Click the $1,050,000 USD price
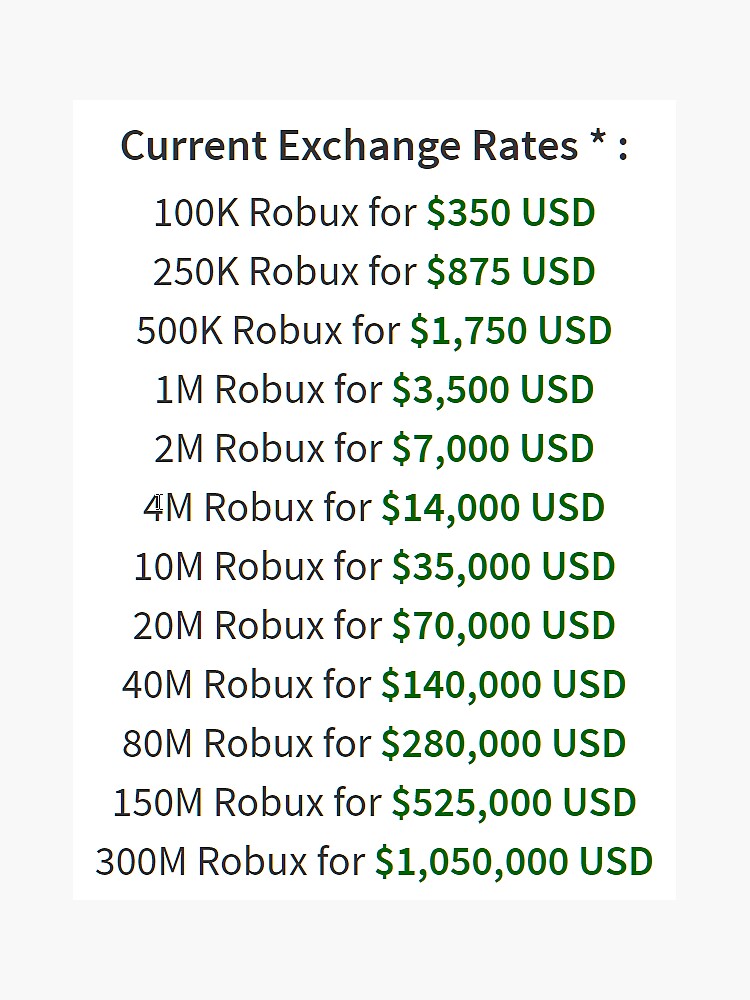The image size is (750, 1000). 514,862
